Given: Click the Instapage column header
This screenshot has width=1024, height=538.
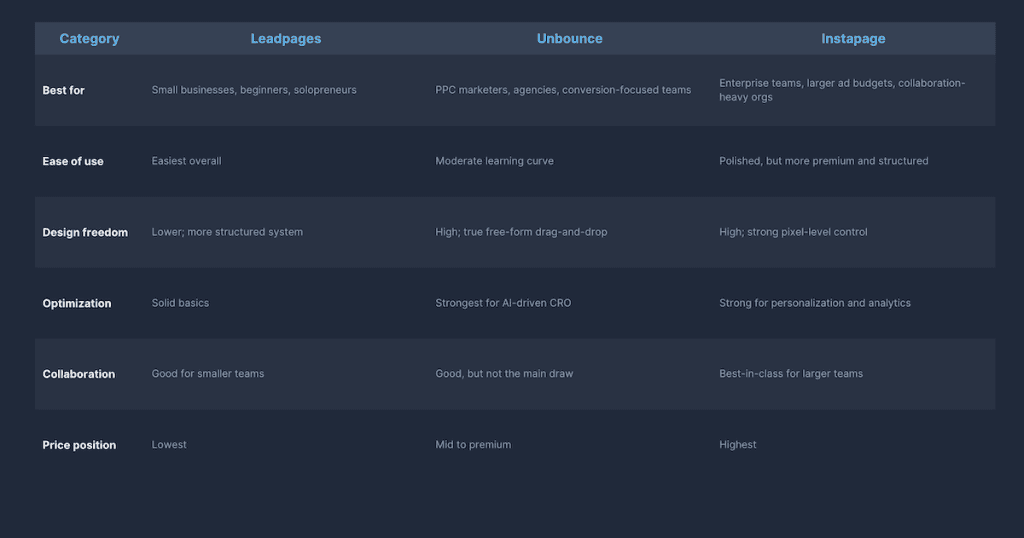Looking at the screenshot, I should (x=853, y=39).
